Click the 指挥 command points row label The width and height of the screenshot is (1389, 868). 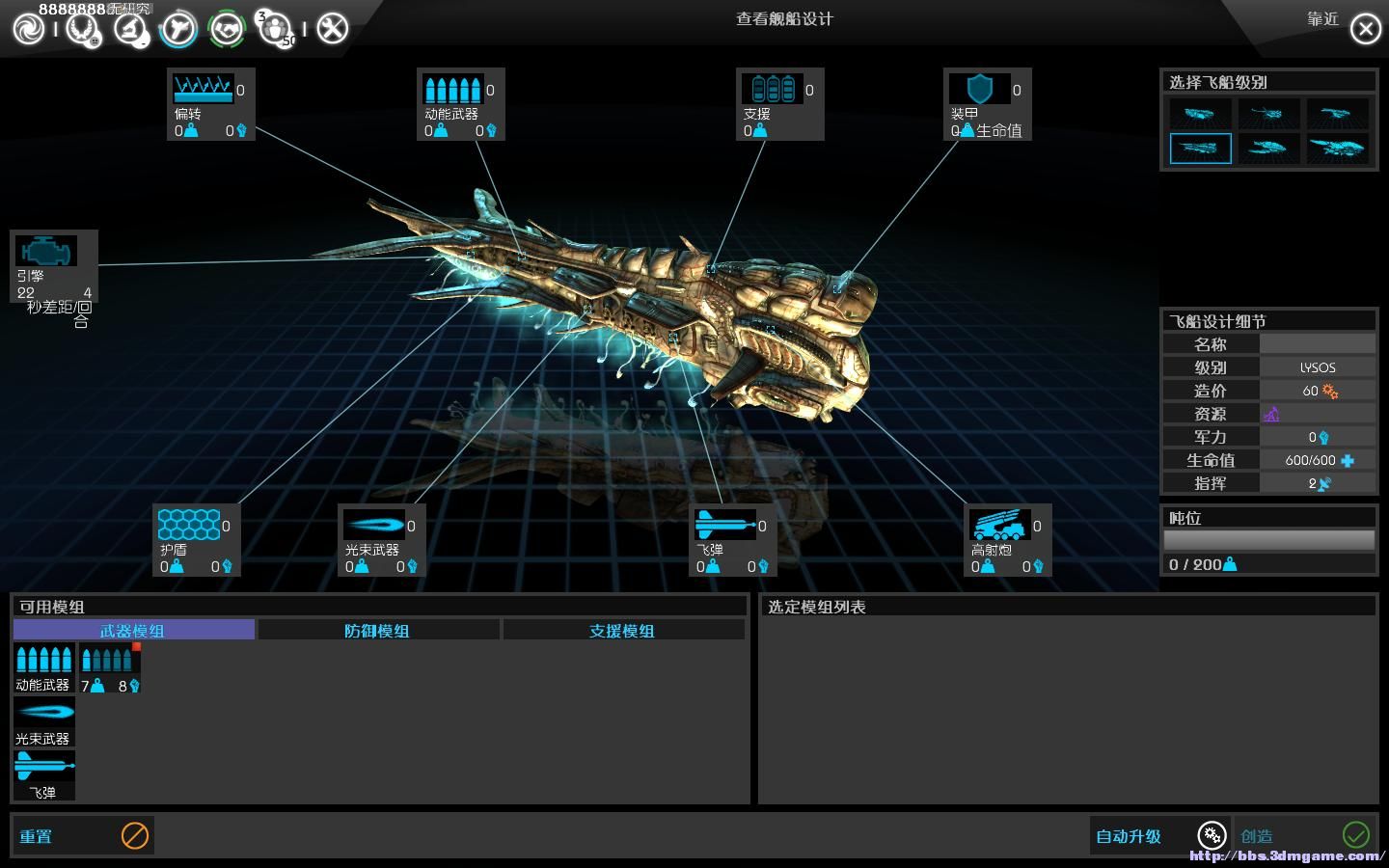coord(1210,483)
